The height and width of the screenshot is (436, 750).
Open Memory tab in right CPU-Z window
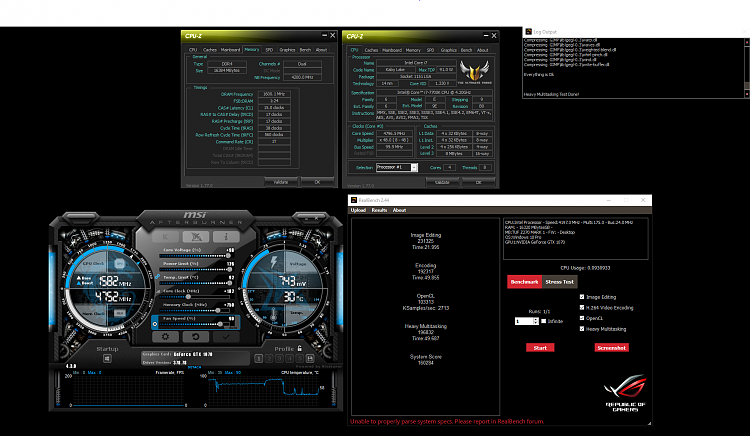pos(413,50)
